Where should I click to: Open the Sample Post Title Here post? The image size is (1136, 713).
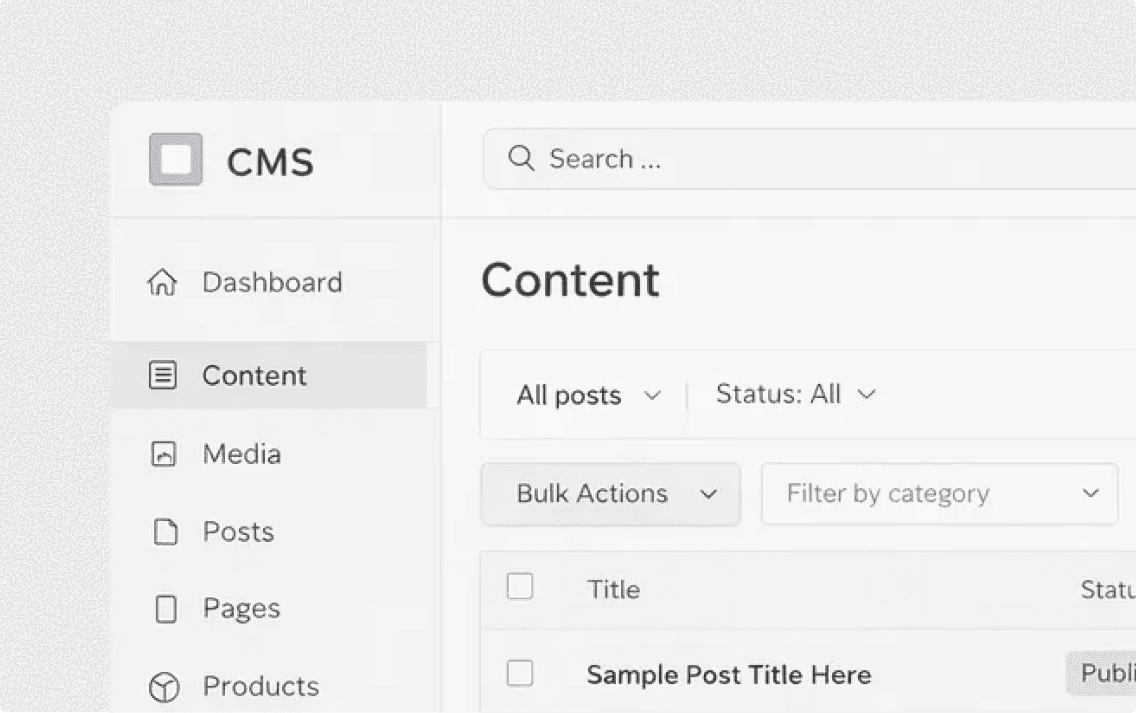pyautogui.click(x=729, y=675)
